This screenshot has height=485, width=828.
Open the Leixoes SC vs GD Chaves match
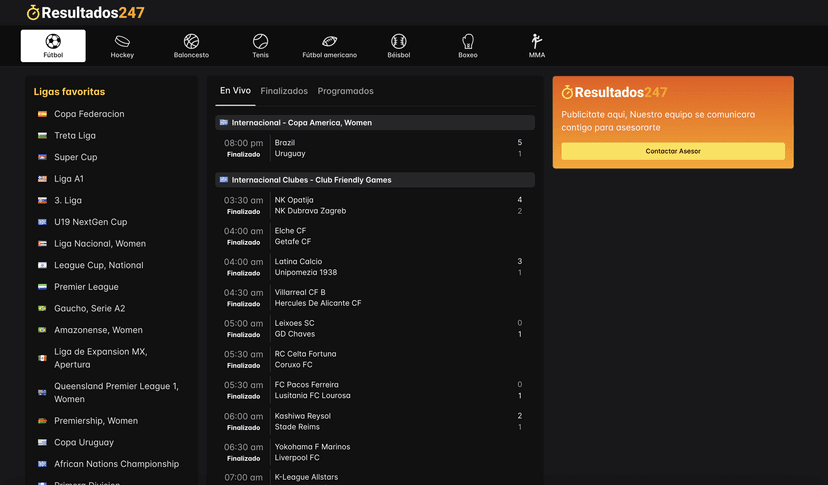(x=375, y=328)
